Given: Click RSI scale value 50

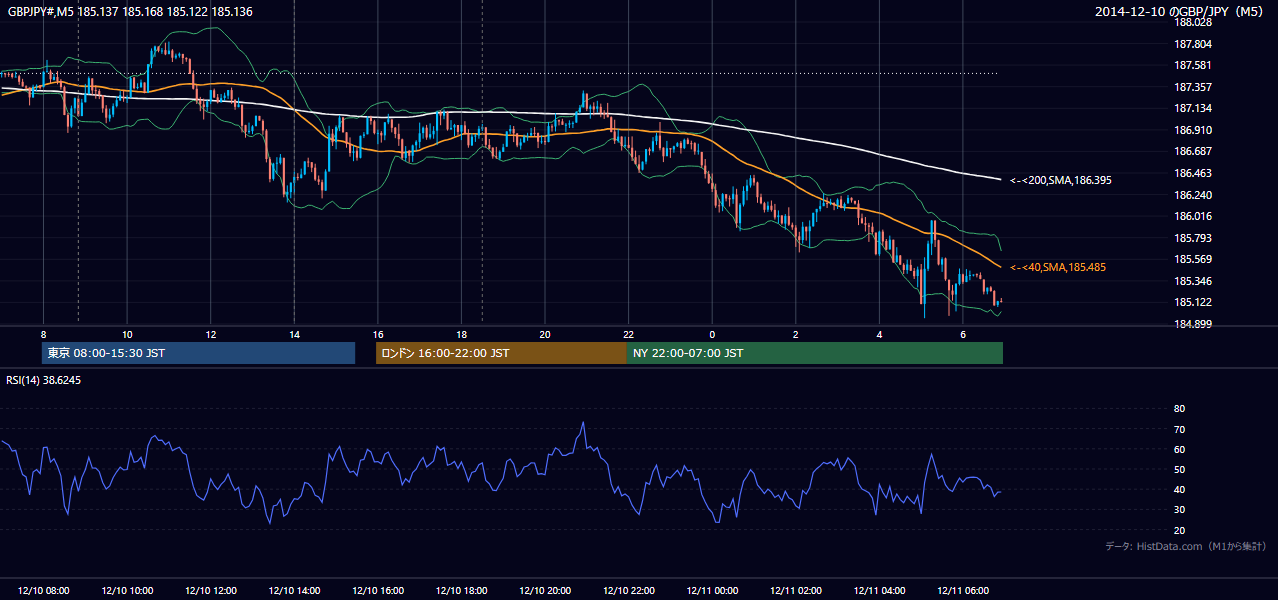Looking at the screenshot, I should point(1179,469).
